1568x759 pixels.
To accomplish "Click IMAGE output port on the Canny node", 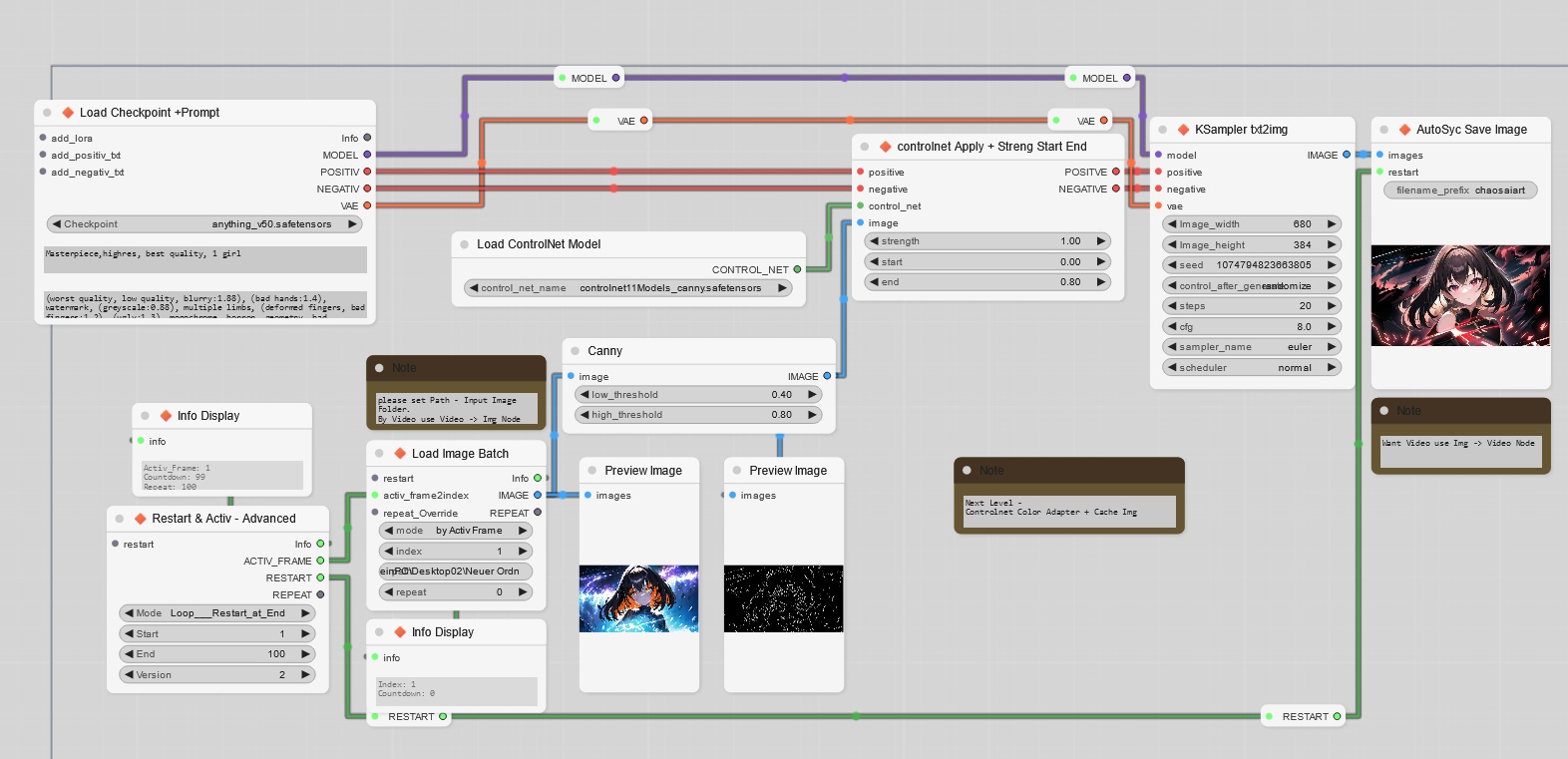I will tap(827, 376).
